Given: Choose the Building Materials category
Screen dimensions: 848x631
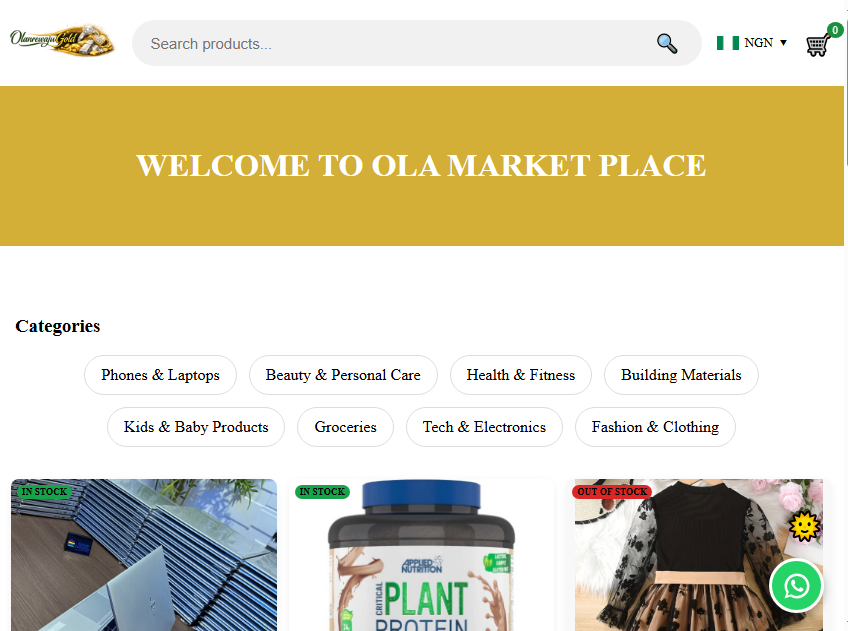Looking at the screenshot, I should click(681, 375).
